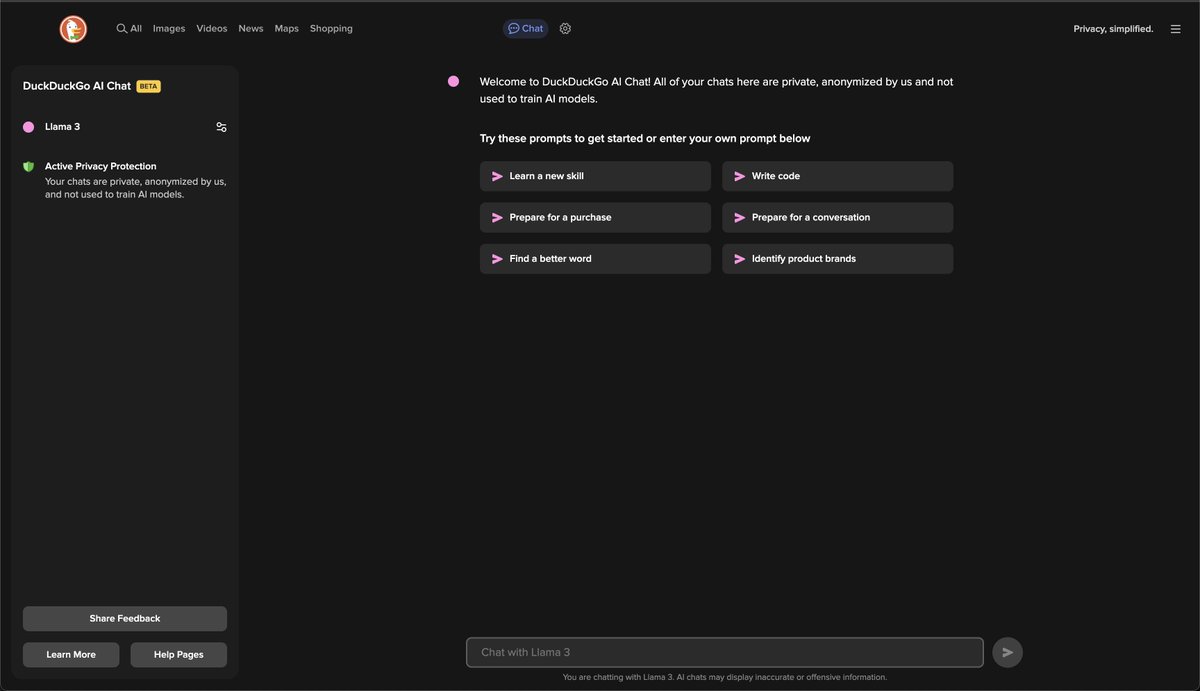Click the Privacy, simplified. link

(1113, 29)
